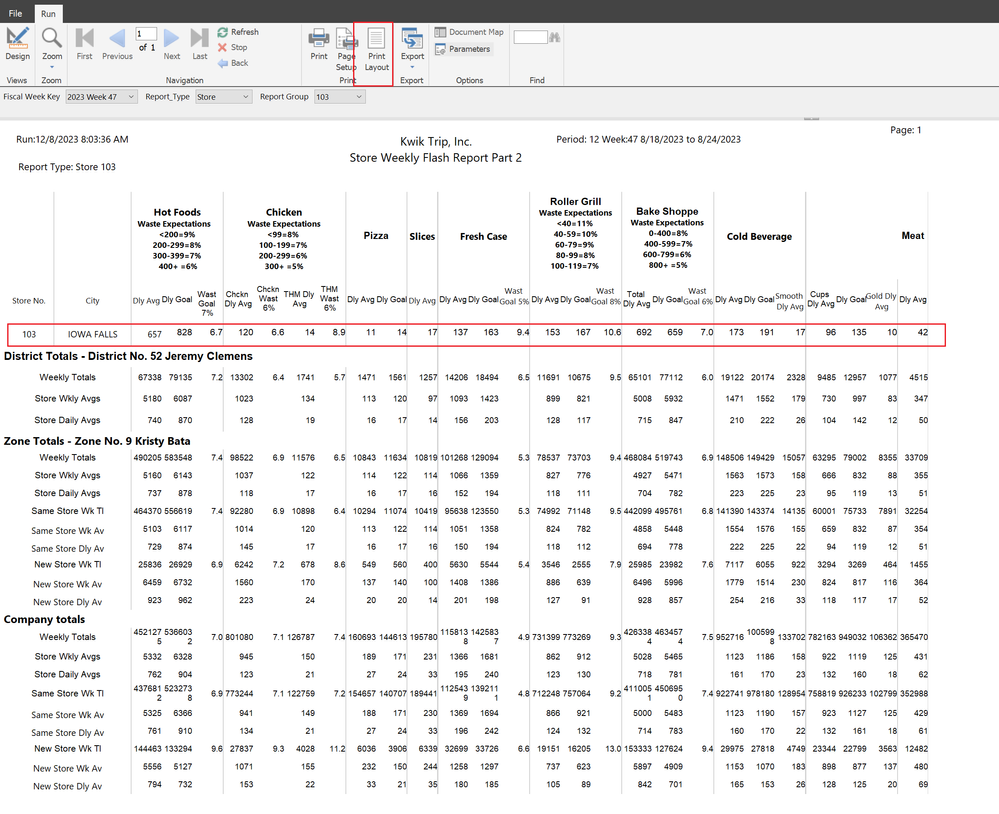Click the Period week date range text
999x814 pixels.
[648, 139]
